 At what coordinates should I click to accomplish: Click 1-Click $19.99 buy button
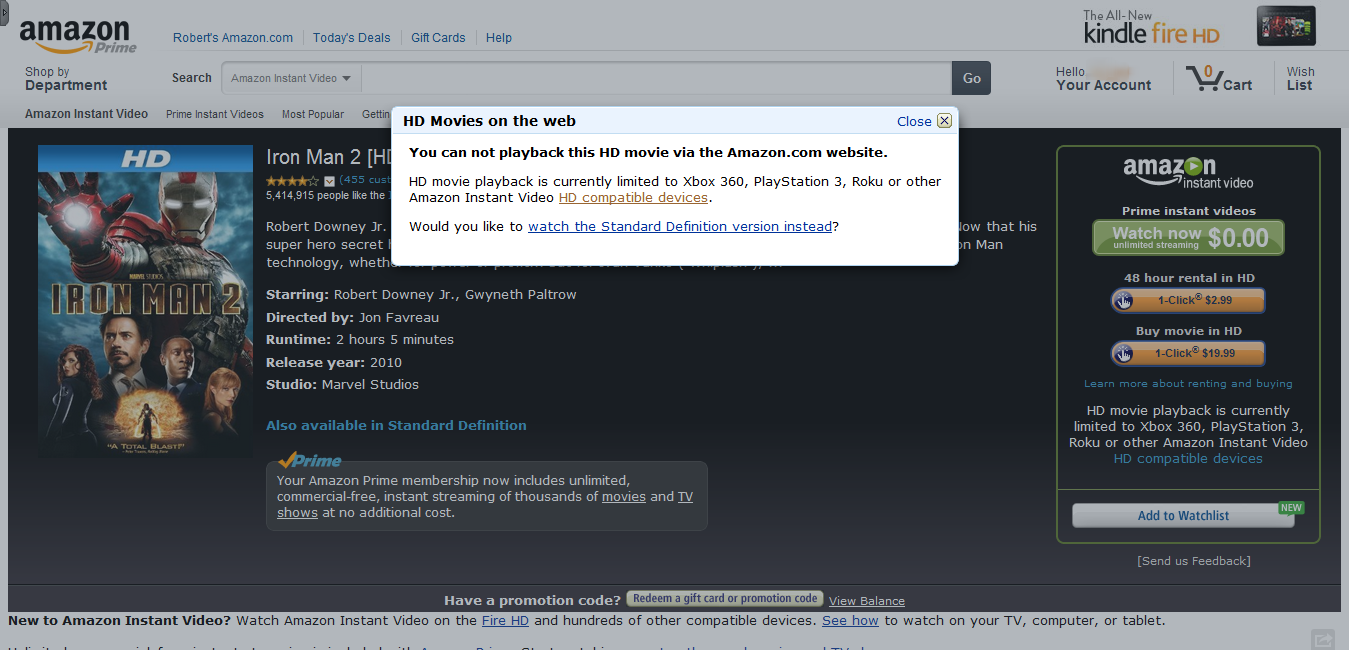[1188, 353]
